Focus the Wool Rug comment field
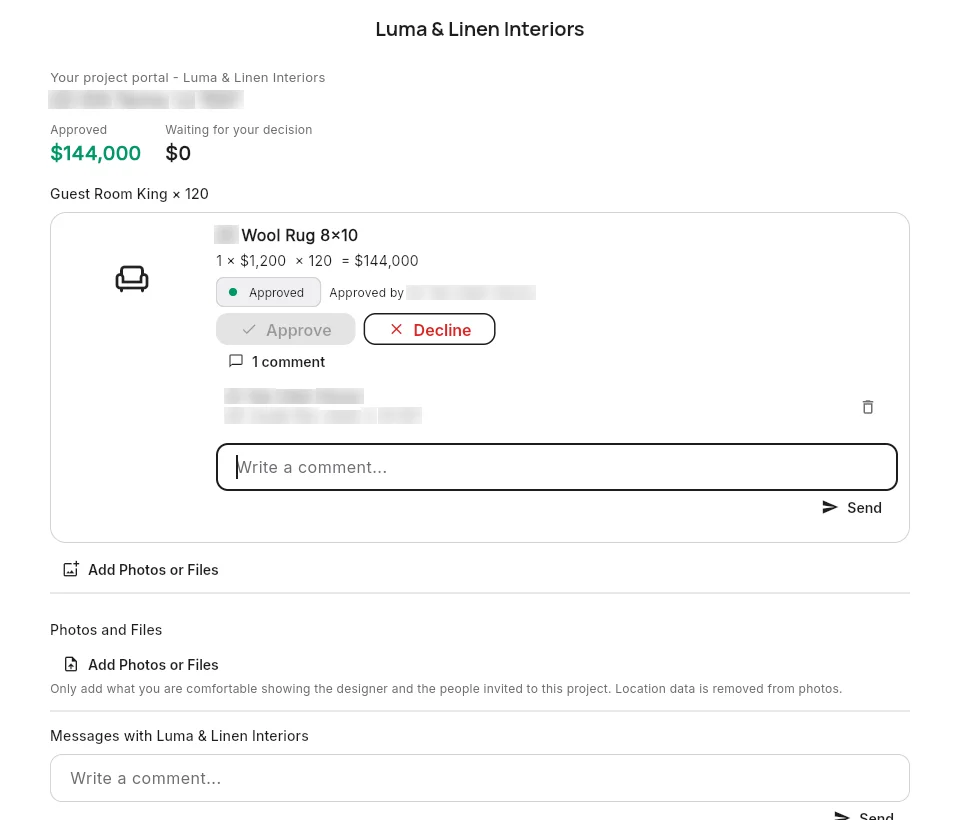960x820 pixels. pyautogui.click(x=557, y=467)
